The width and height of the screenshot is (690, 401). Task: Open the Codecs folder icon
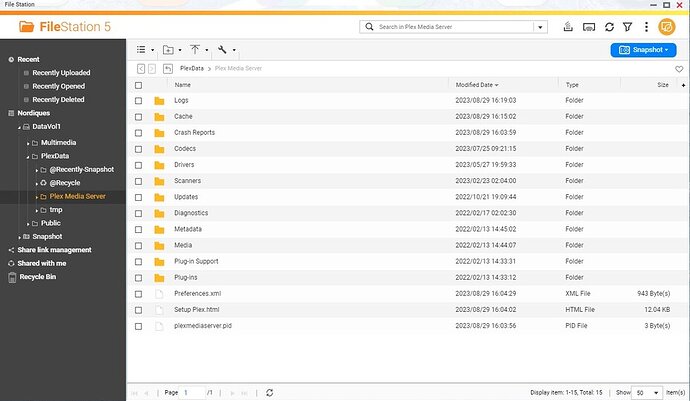159,149
